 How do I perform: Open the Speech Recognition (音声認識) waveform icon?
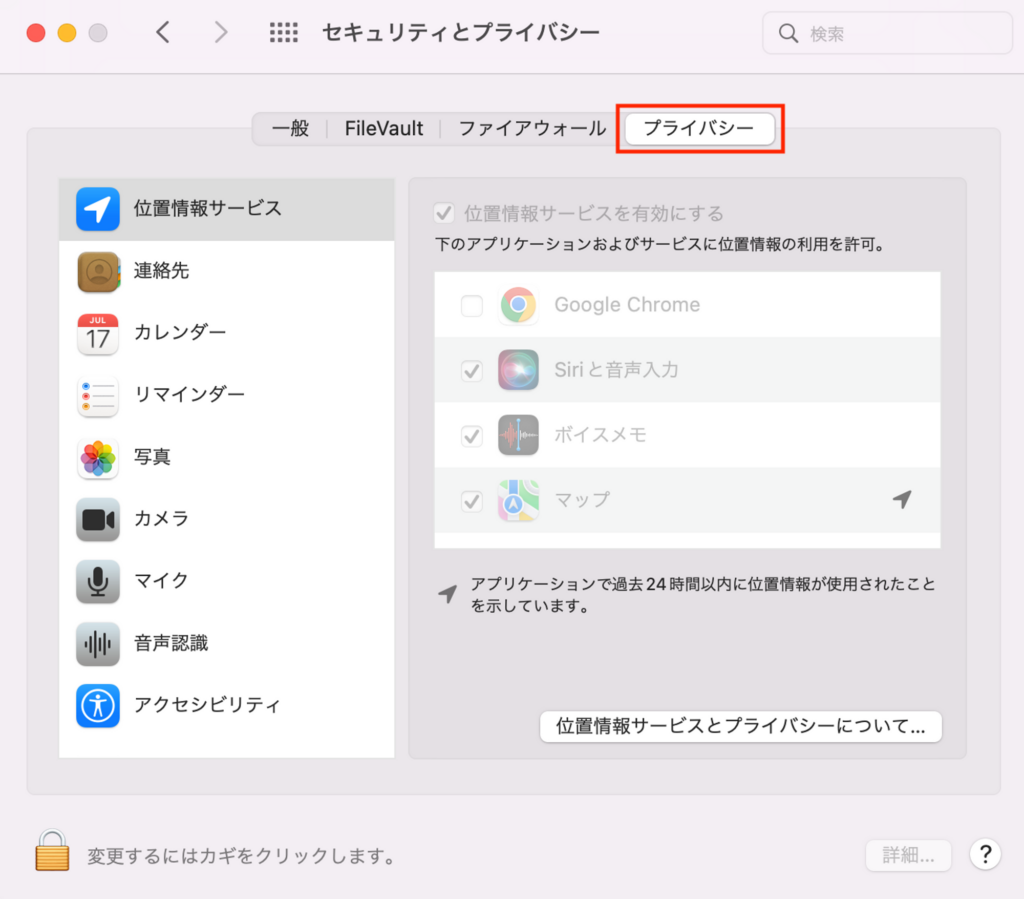click(x=97, y=643)
